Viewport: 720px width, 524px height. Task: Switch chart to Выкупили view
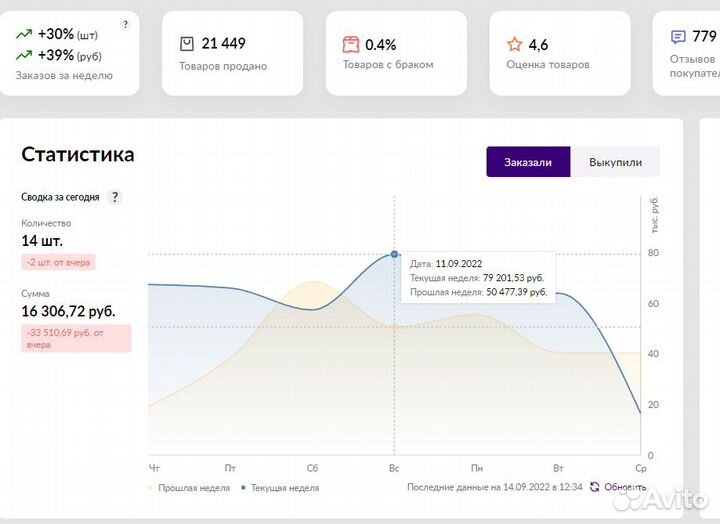click(615, 162)
